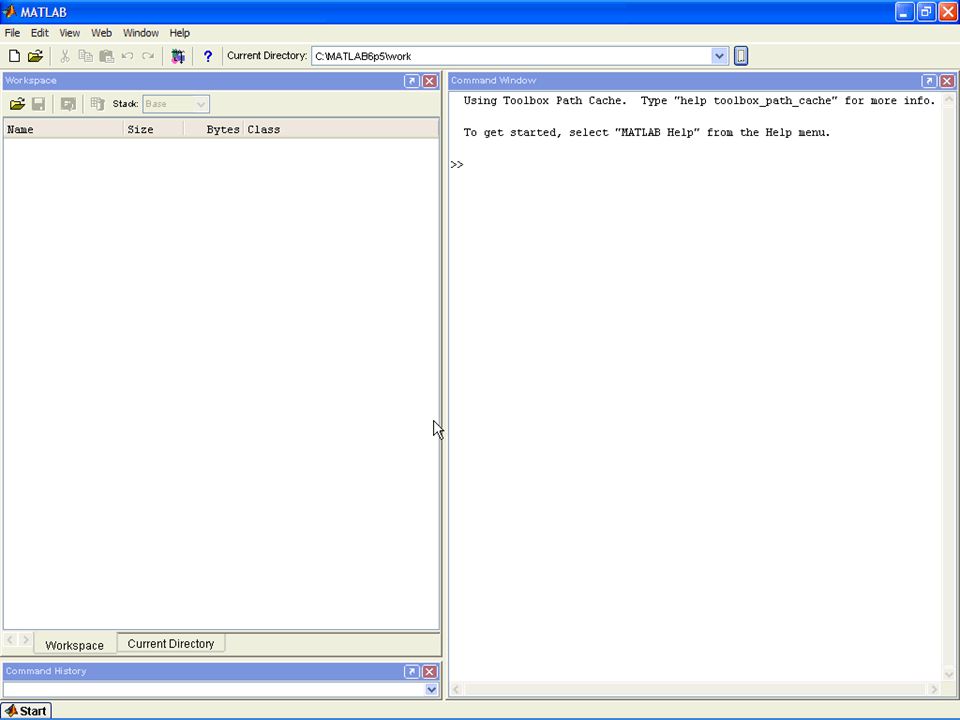Viewport: 960px width, 720px height.
Task: Open the Current Directory dropdown list
Action: tap(719, 56)
